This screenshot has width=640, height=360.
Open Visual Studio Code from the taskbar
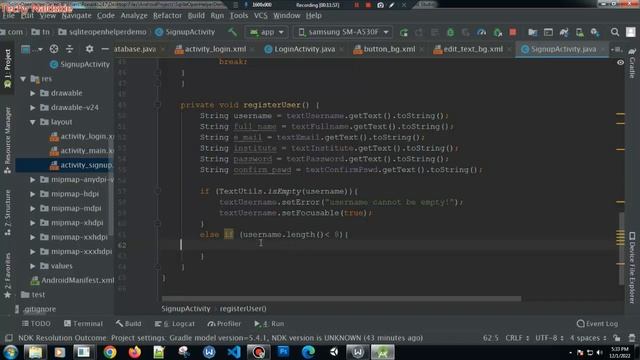coord(234,352)
